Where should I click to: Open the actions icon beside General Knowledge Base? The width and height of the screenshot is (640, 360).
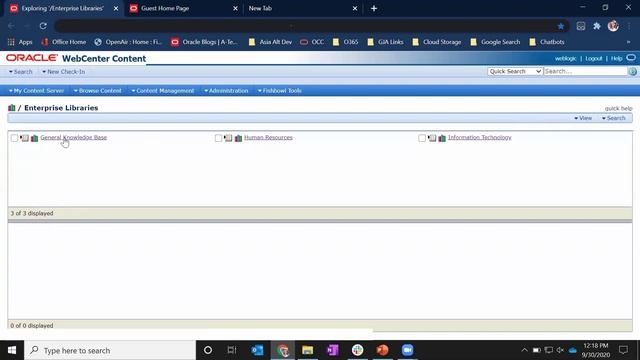24,138
